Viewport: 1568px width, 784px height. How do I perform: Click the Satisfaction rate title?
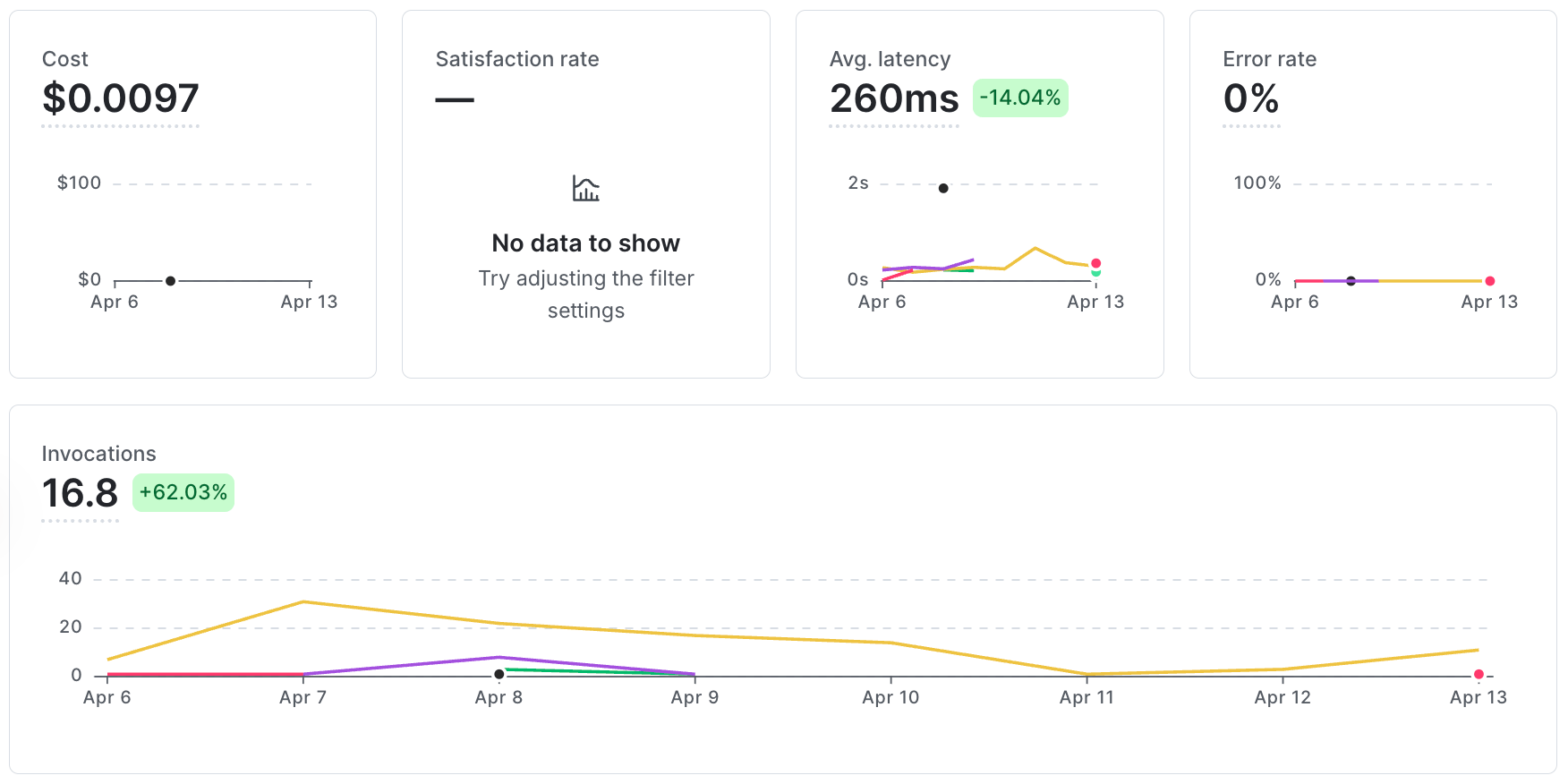[x=517, y=59]
